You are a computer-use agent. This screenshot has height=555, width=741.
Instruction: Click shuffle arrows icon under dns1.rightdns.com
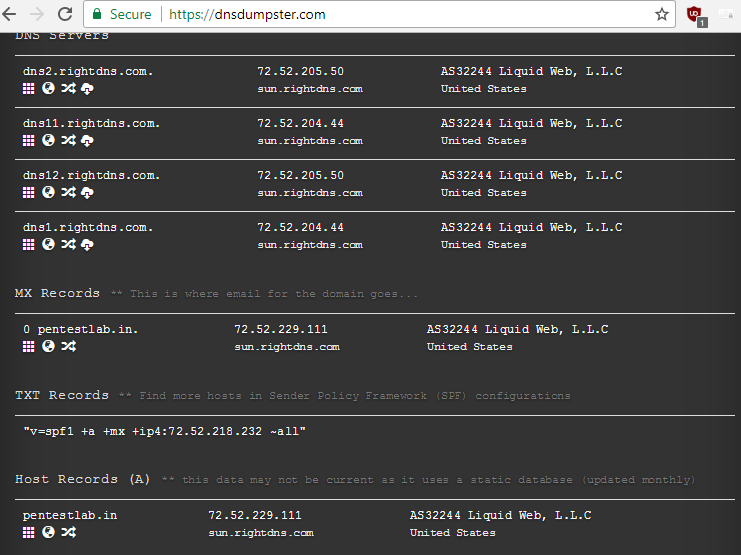click(x=69, y=244)
